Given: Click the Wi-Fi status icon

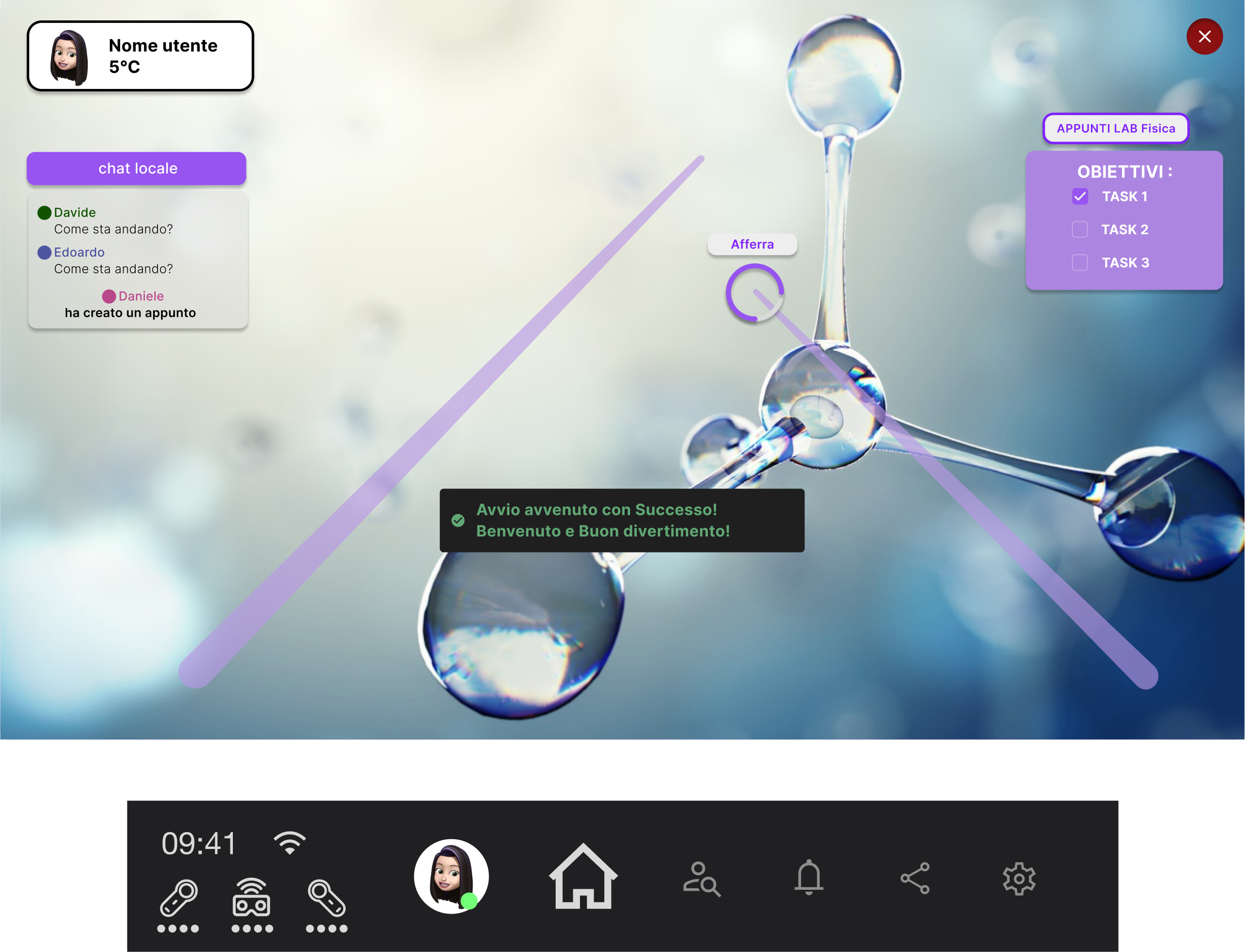Looking at the screenshot, I should pos(290,843).
